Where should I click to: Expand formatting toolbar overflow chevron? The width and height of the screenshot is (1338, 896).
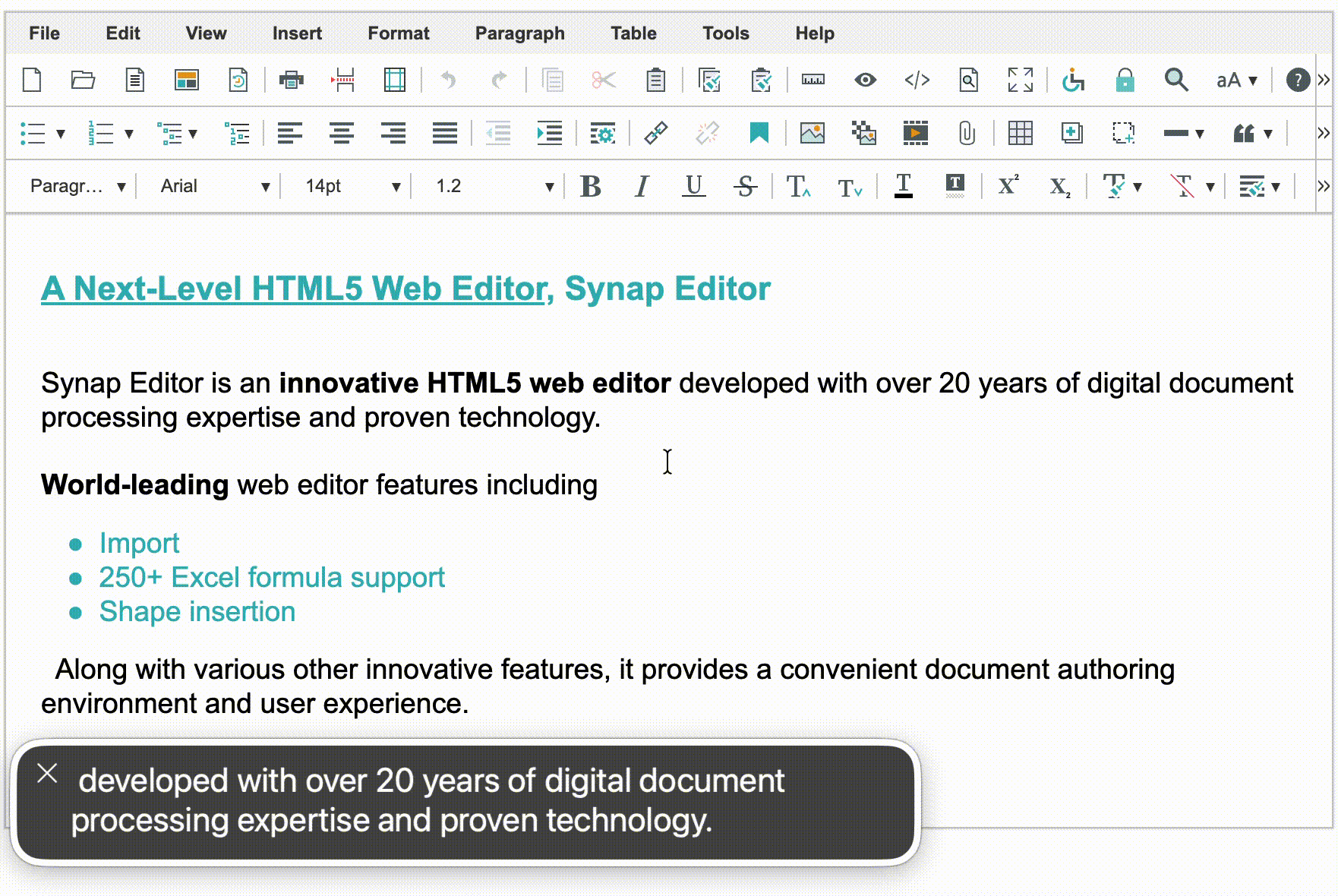[1324, 186]
